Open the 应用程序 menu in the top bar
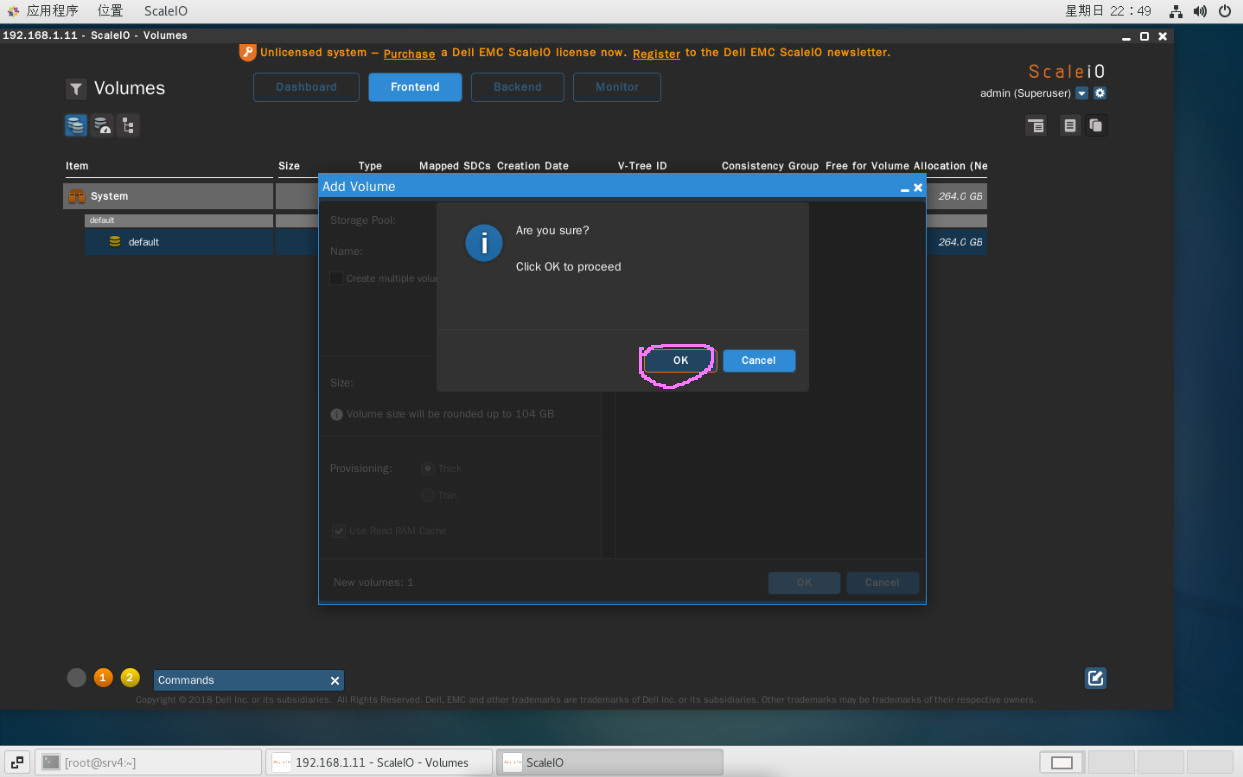This screenshot has height=777, width=1243. click(x=52, y=11)
